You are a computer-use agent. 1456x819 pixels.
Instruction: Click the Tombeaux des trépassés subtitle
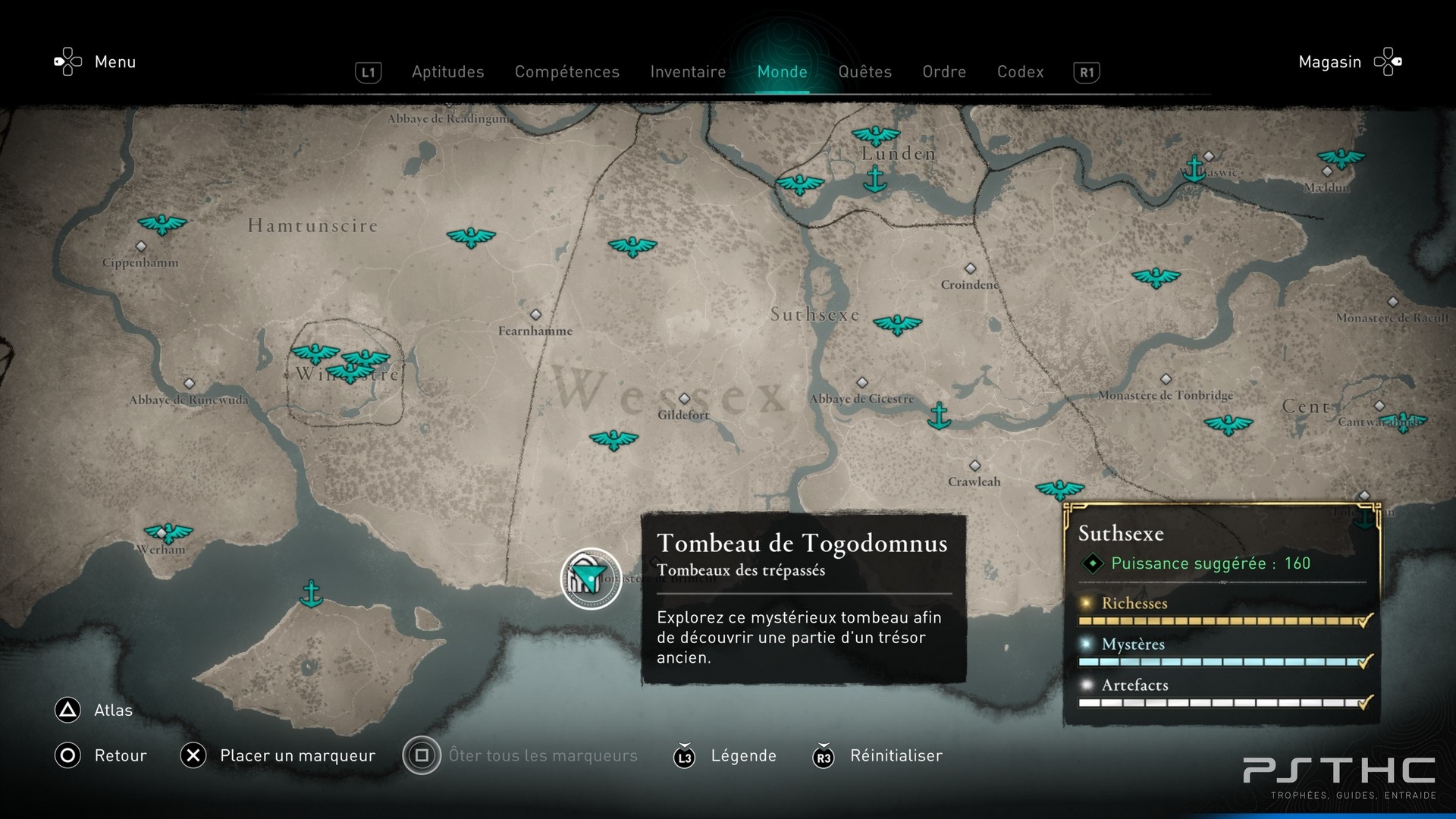click(x=741, y=570)
